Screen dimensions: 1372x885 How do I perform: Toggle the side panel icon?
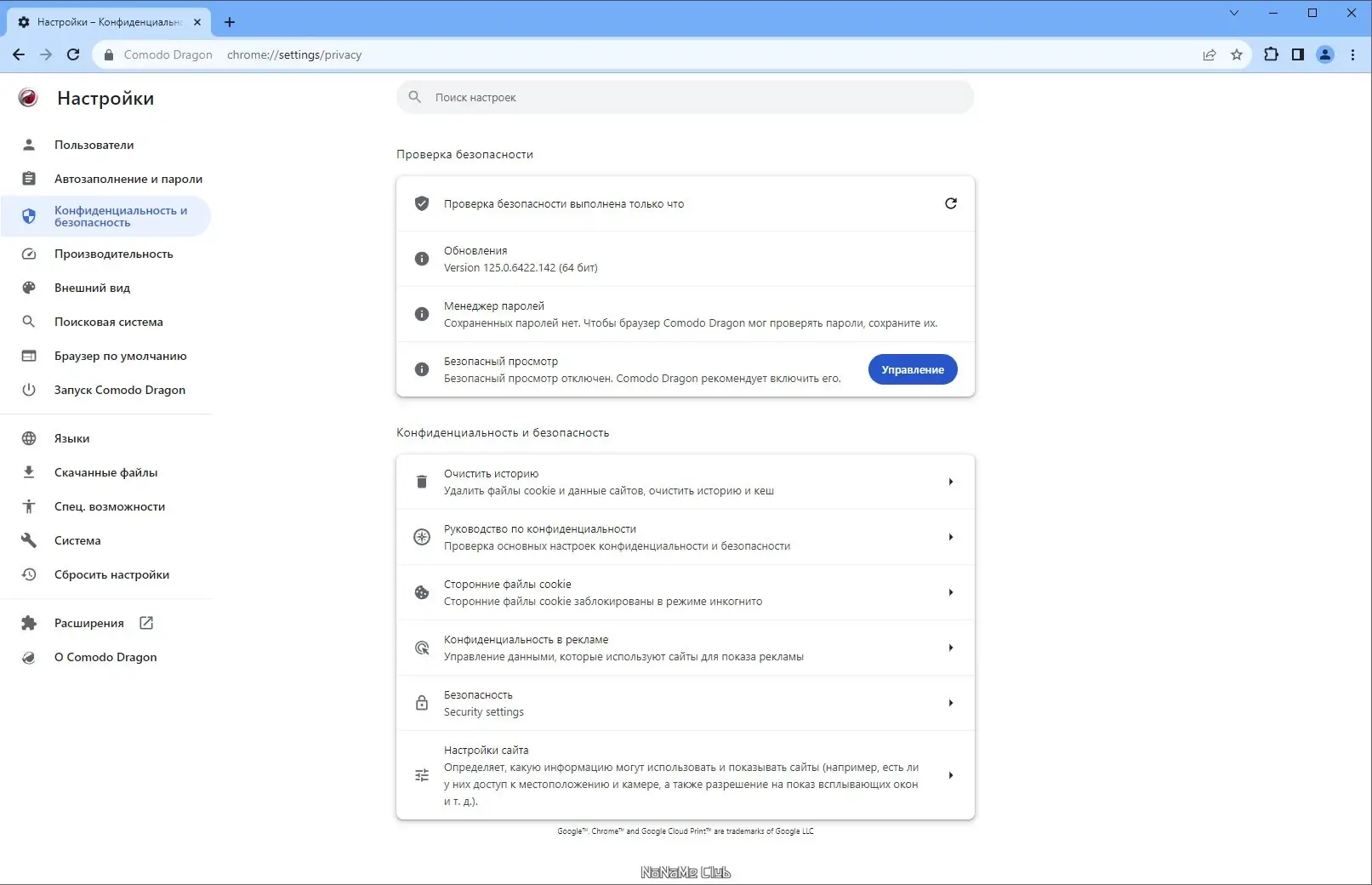point(1298,54)
